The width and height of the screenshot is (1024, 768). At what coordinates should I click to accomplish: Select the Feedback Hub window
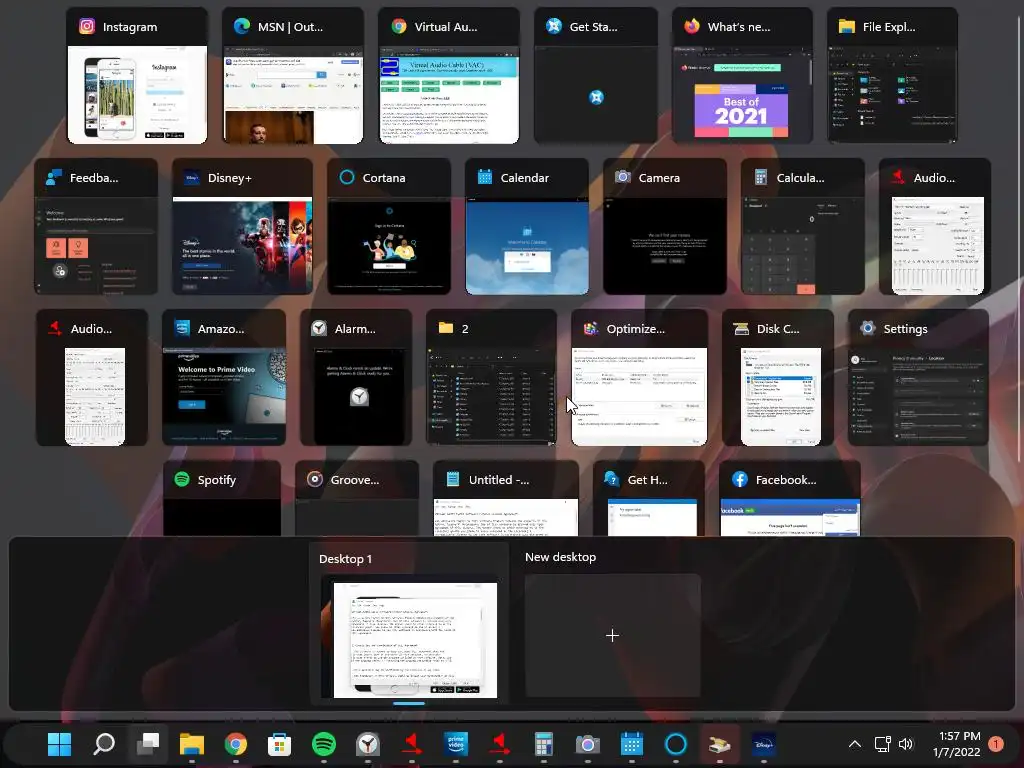pos(96,227)
